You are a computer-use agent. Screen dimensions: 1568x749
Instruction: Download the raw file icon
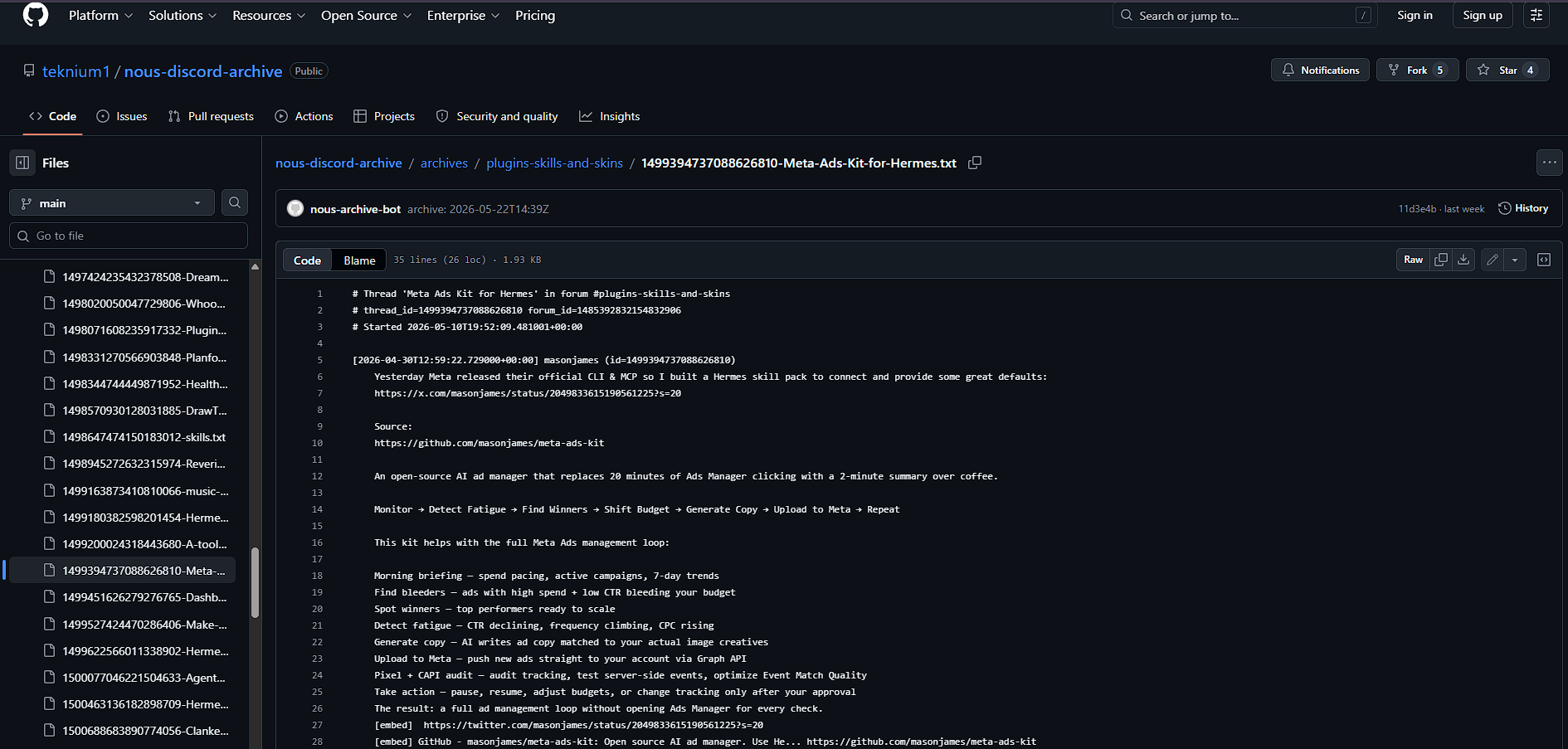tap(1463, 260)
